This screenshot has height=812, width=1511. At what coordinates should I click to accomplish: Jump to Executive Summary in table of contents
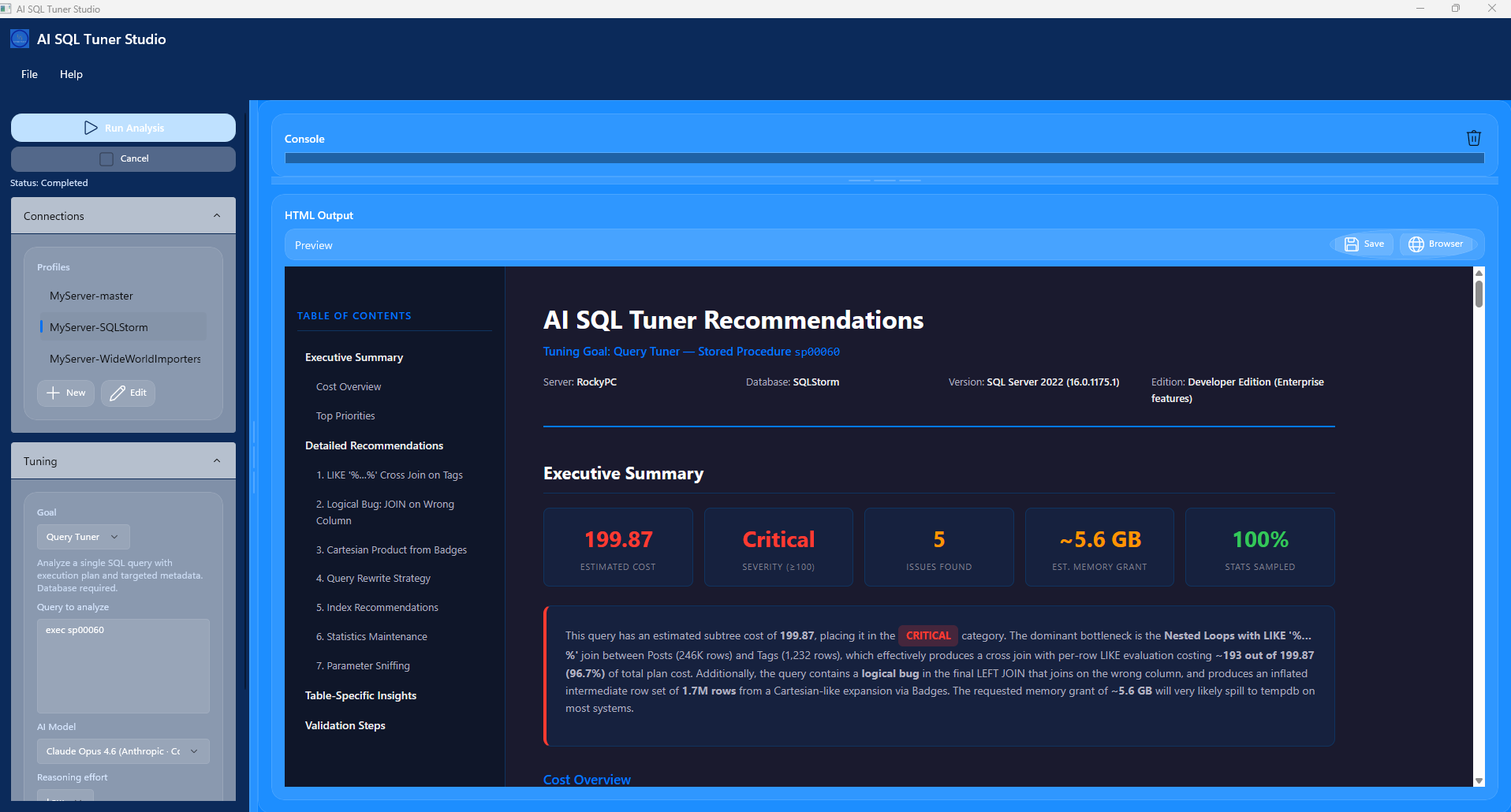(353, 356)
